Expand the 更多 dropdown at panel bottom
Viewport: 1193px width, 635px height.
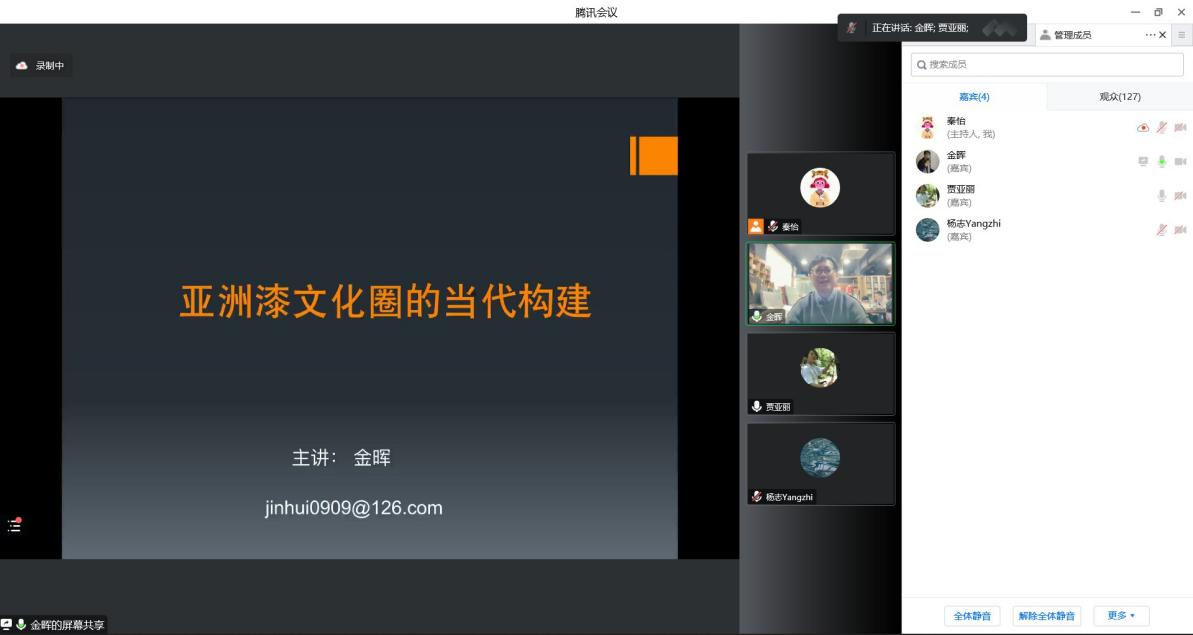point(1121,616)
